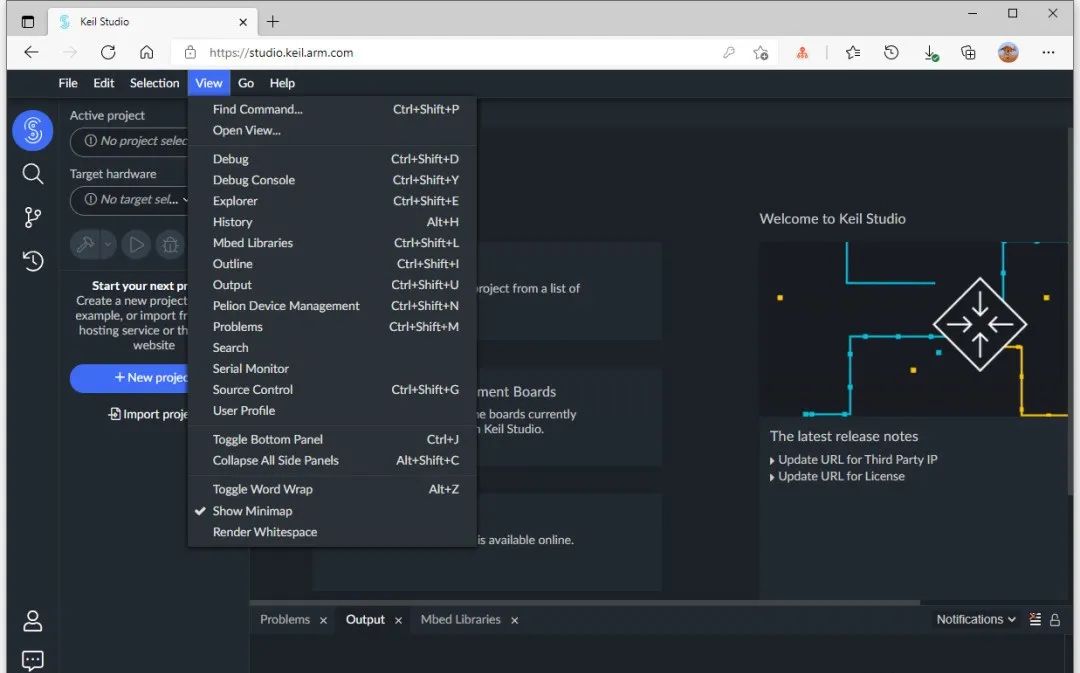Click the Import project link

148,414
